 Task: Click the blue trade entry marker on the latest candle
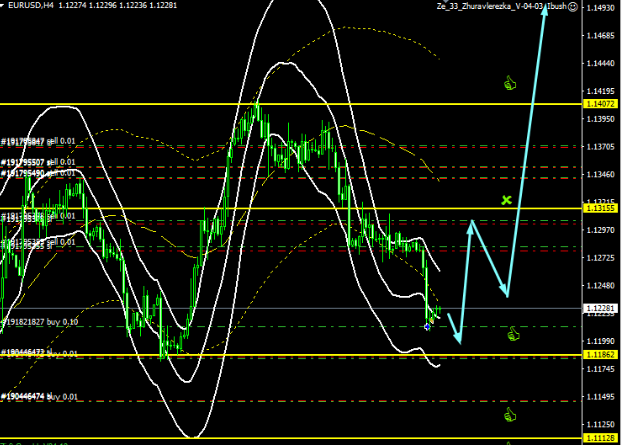tap(428, 326)
